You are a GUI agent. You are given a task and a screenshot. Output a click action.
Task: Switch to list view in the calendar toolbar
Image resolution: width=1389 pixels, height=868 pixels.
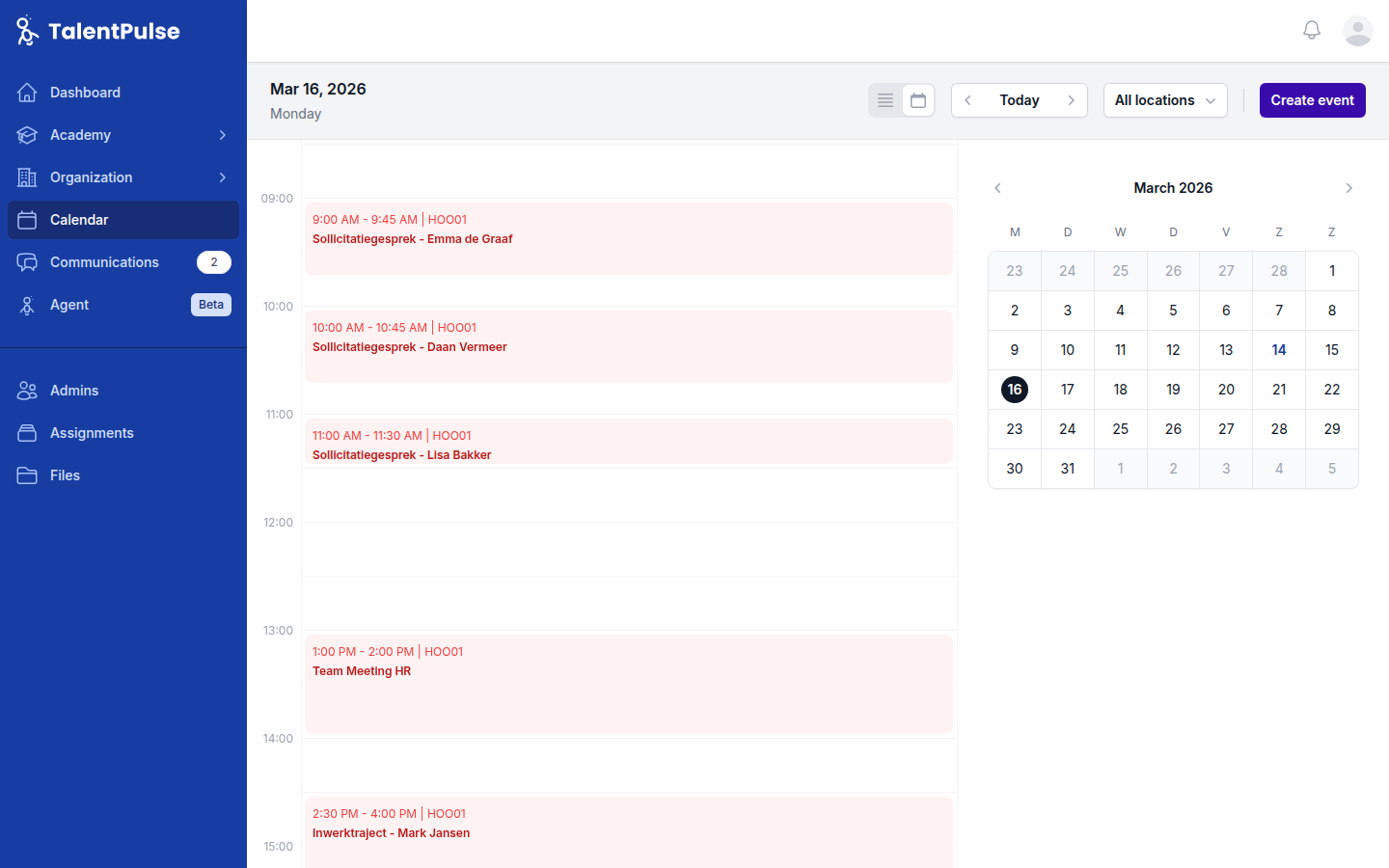pos(885,99)
